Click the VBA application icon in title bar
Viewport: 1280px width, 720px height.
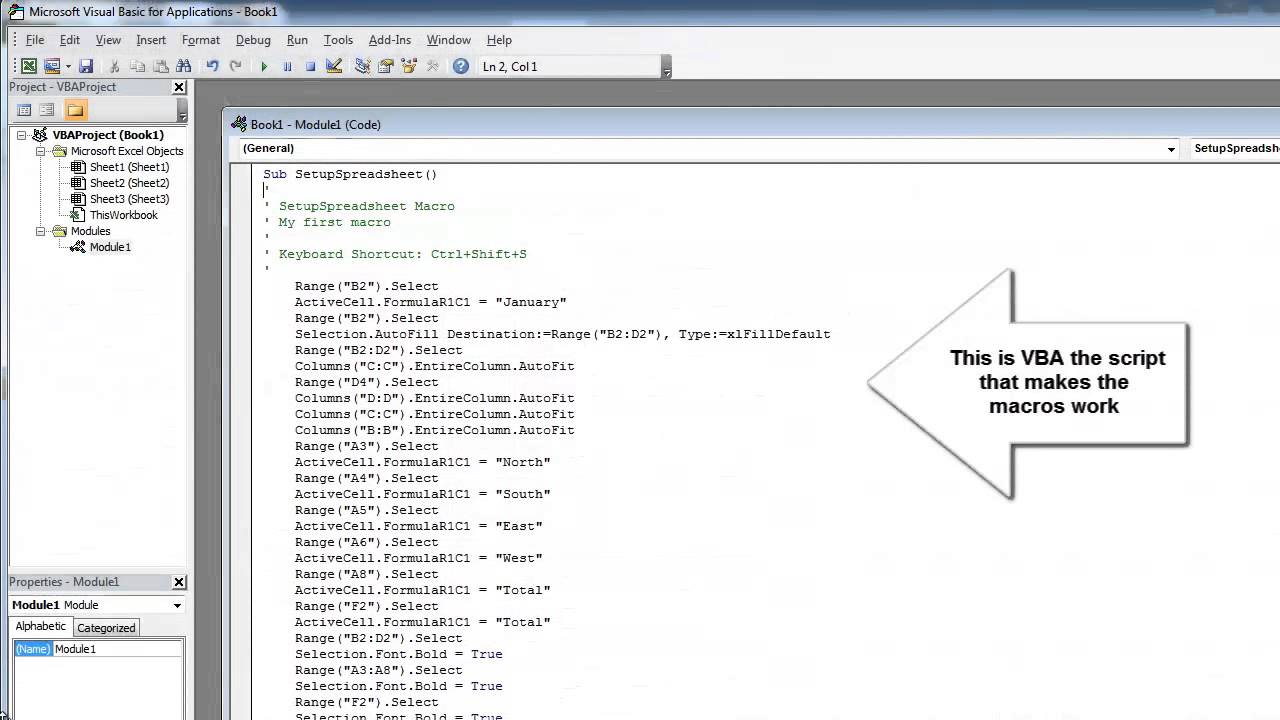click(x=15, y=12)
